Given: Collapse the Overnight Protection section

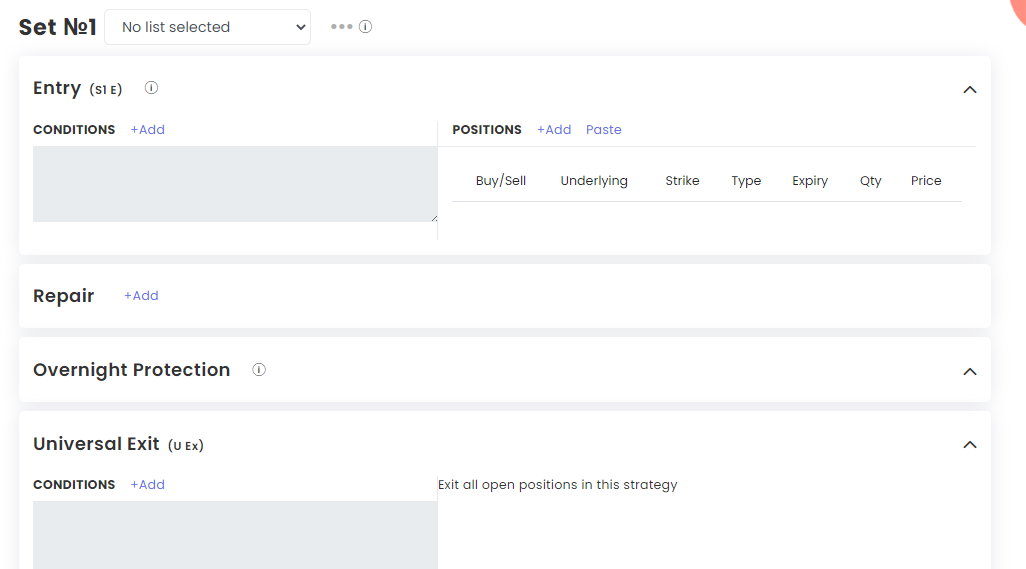Looking at the screenshot, I should click(970, 371).
